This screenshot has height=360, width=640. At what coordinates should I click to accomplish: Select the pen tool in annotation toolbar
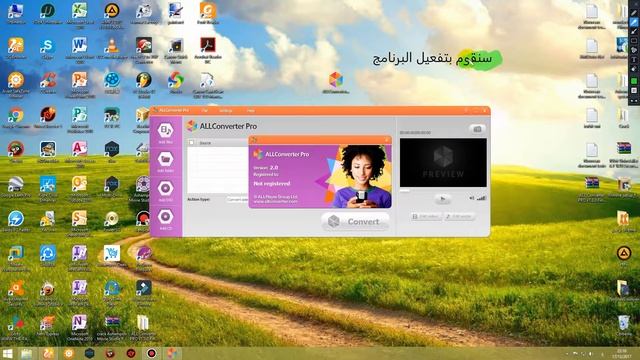click(x=634, y=13)
